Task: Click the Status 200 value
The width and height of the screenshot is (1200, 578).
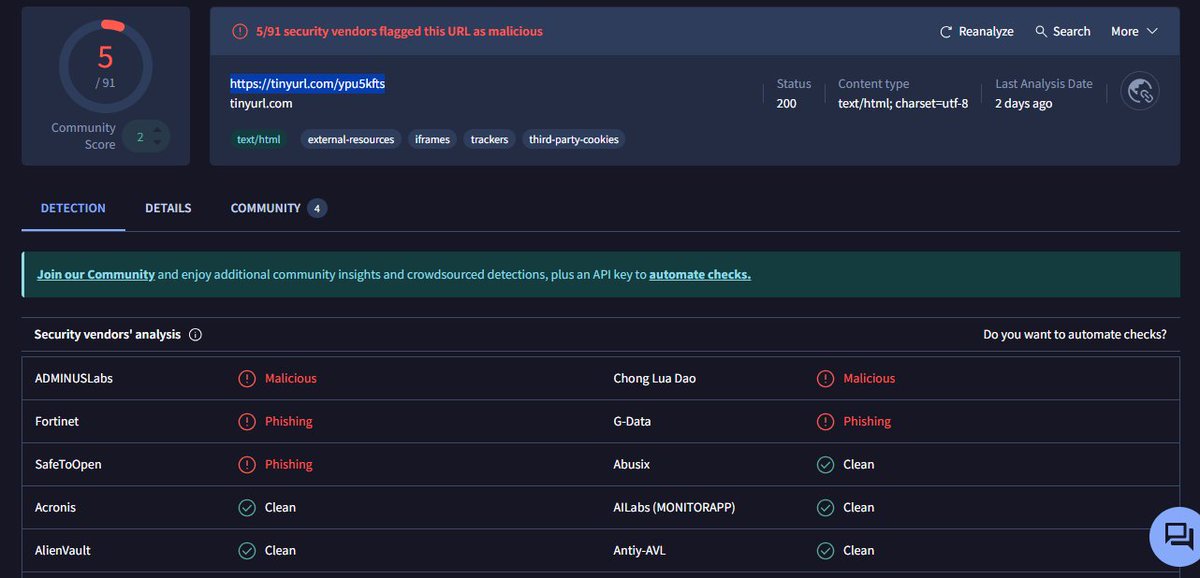Action: (x=787, y=103)
